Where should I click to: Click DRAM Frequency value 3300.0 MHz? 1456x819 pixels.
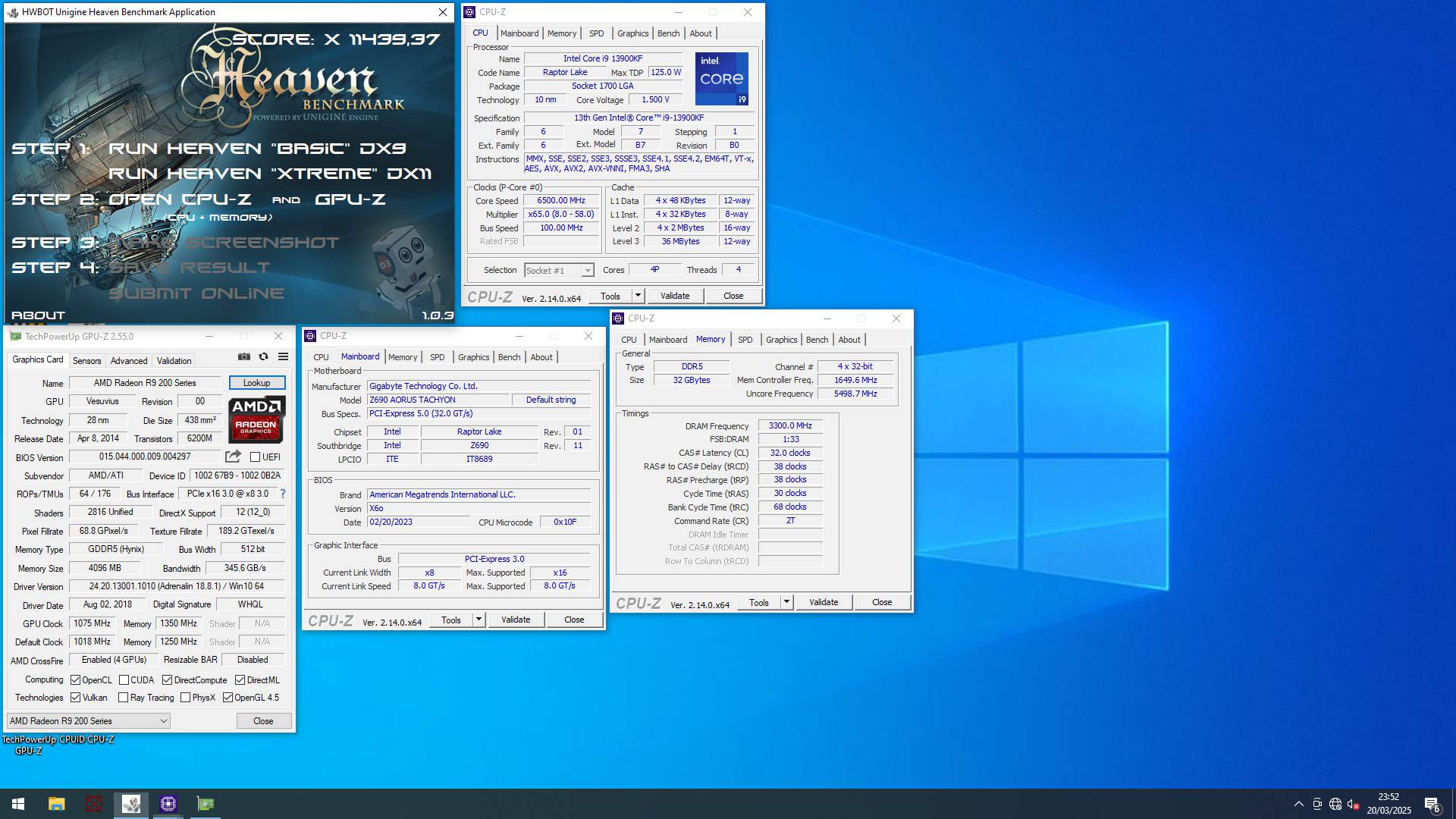pos(790,426)
